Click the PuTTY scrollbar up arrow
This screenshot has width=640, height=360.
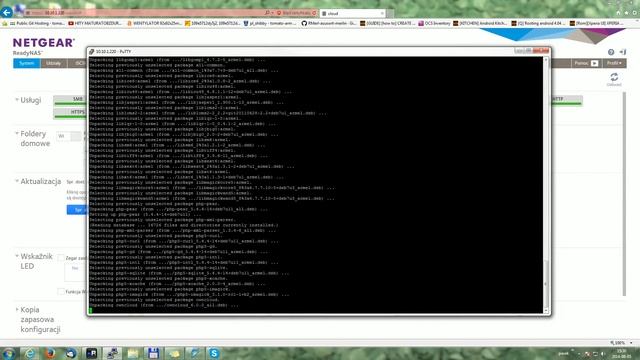click(546, 60)
